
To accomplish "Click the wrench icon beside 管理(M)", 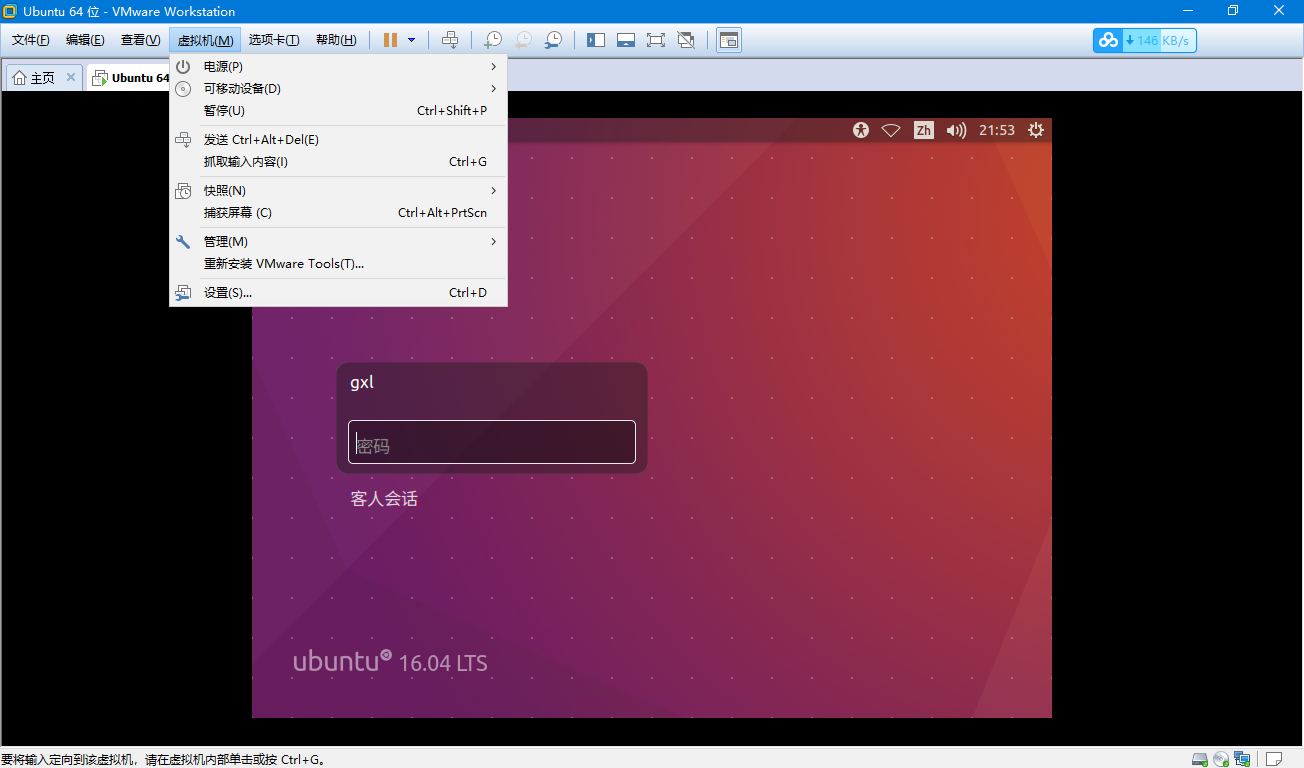I will [183, 242].
